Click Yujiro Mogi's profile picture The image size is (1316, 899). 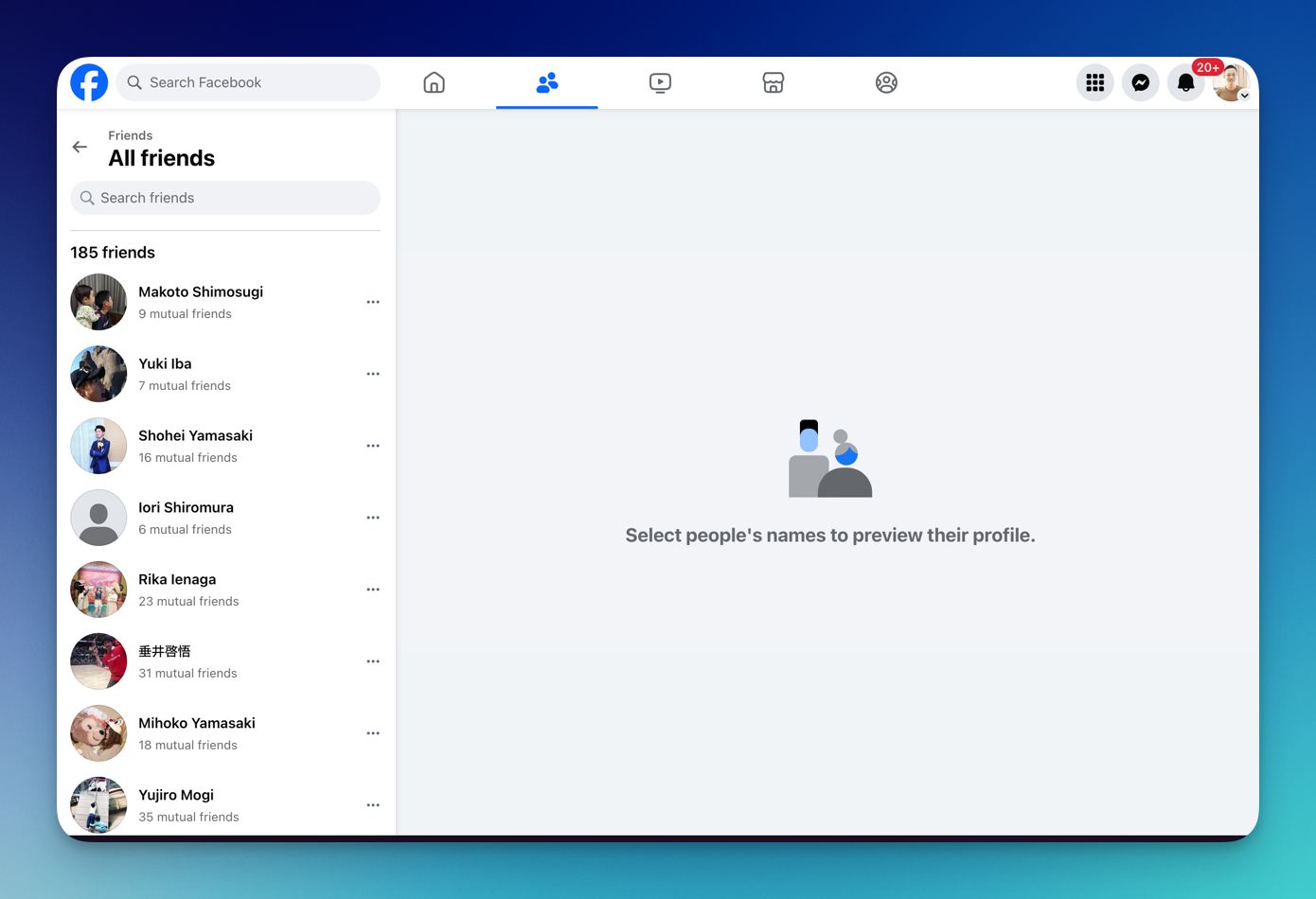click(x=98, y=804)
